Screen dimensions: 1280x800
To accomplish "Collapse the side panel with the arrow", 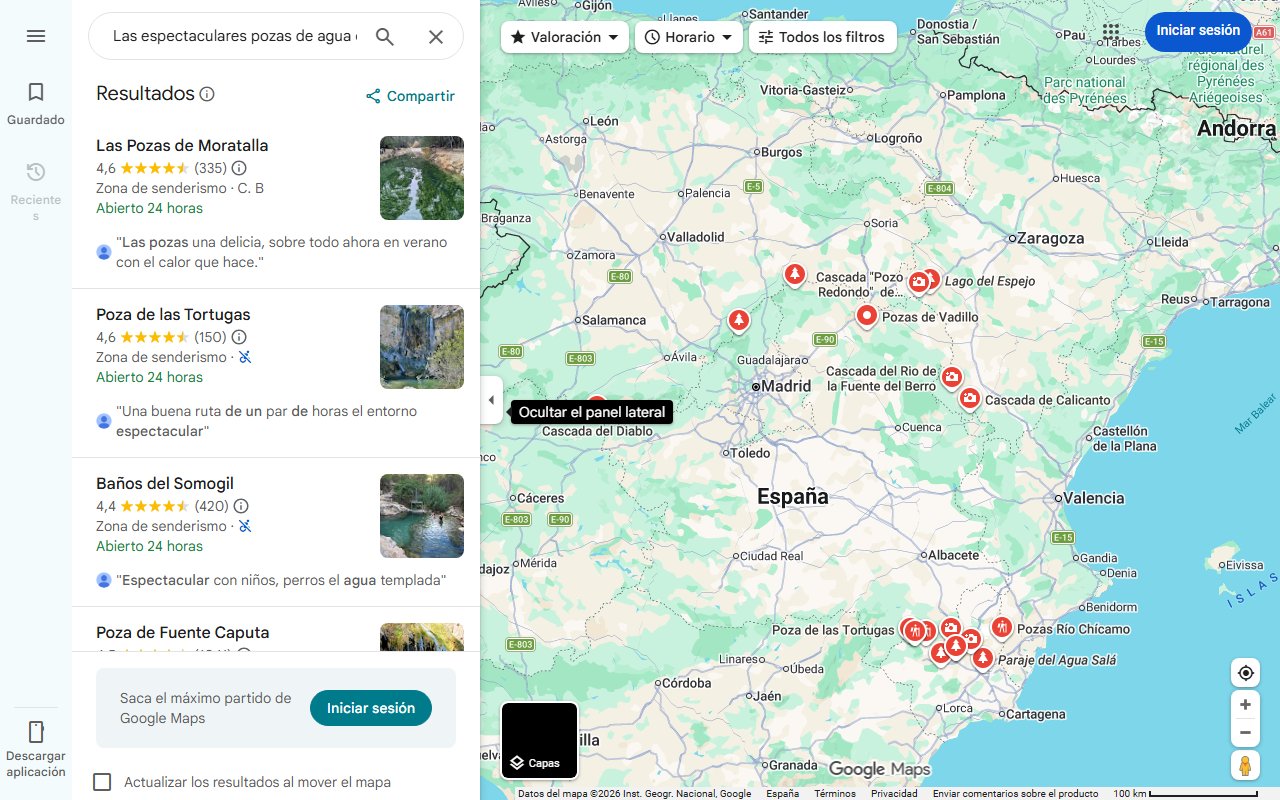I will point(491,400).
